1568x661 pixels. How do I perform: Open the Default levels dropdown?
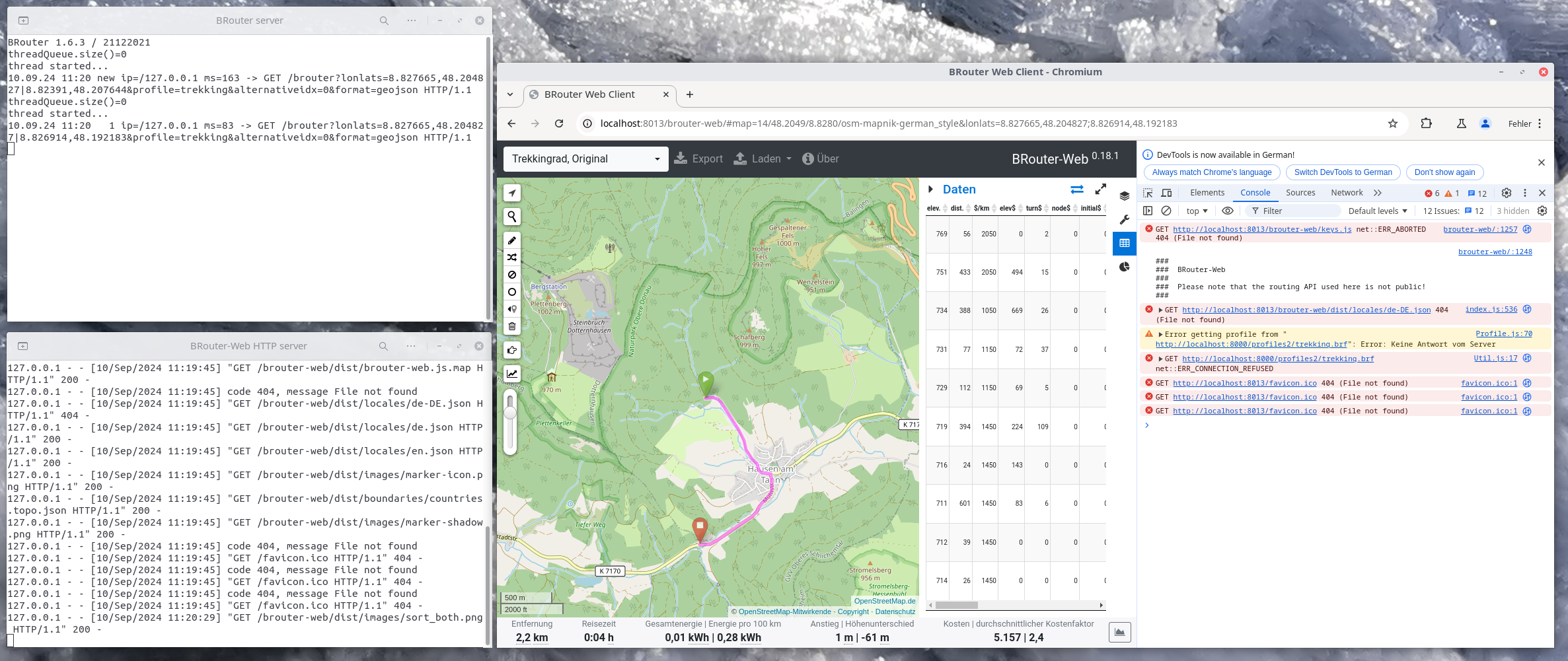click(1378, 211)
